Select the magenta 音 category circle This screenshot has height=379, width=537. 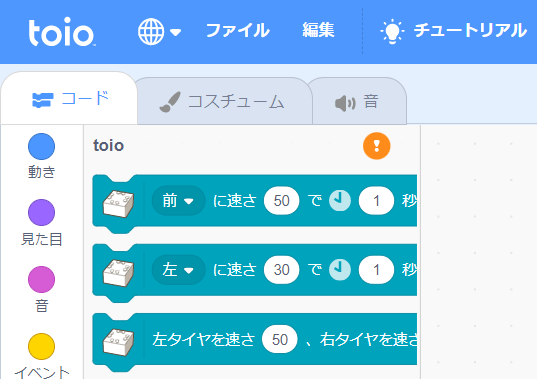41,280
